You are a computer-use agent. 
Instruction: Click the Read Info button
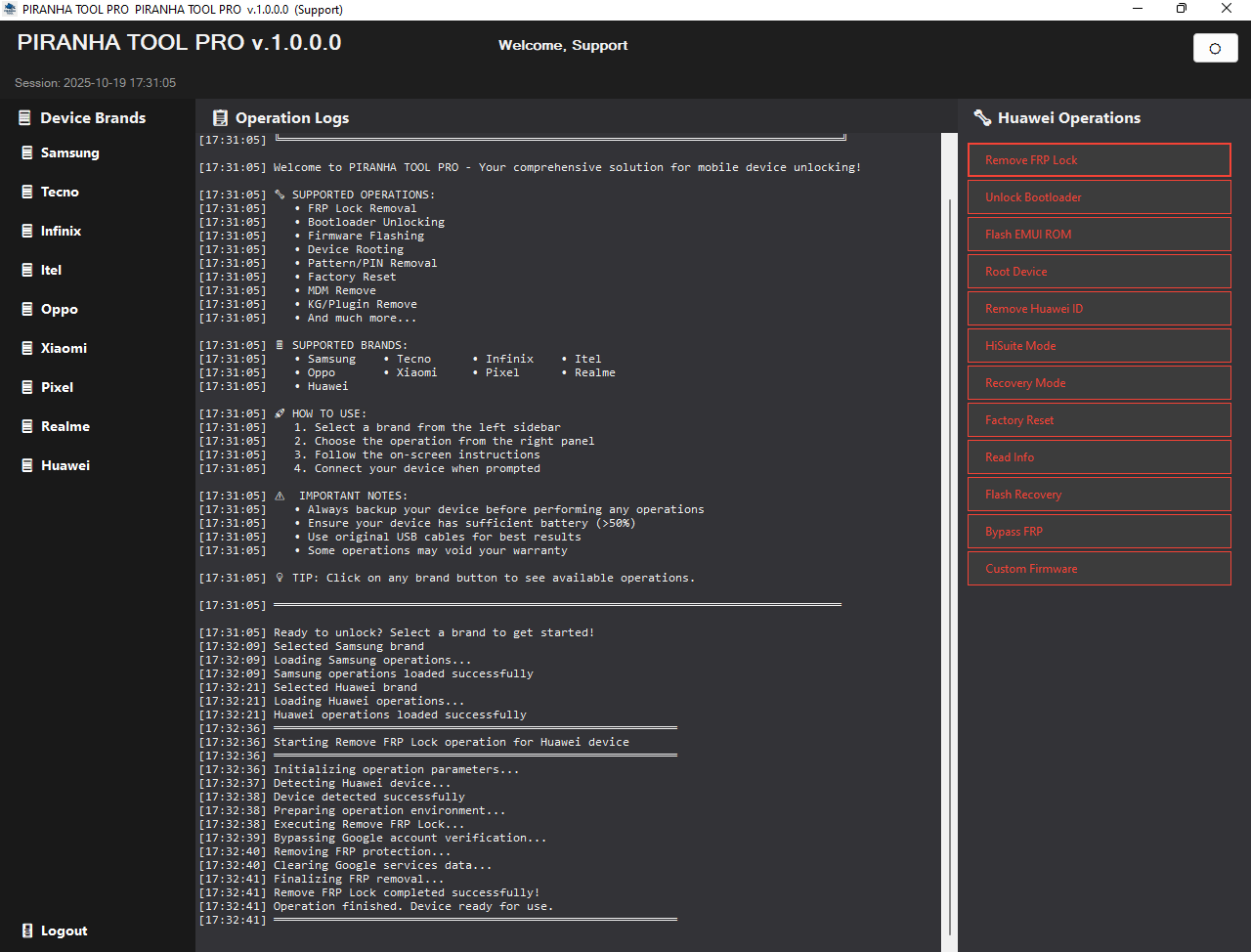1099,457
